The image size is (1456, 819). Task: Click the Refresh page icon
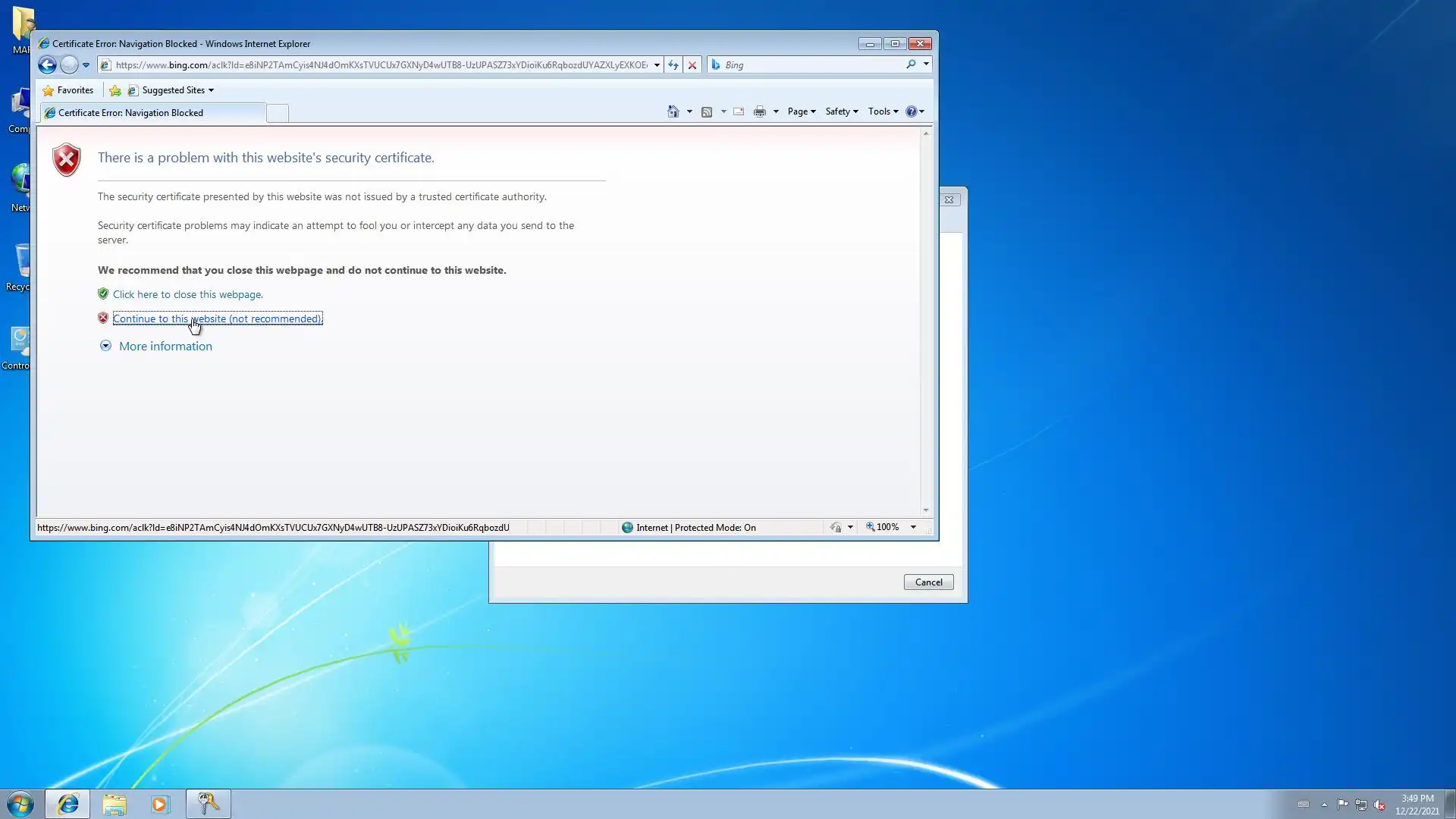pyautogui.click(x=673, y=65)
